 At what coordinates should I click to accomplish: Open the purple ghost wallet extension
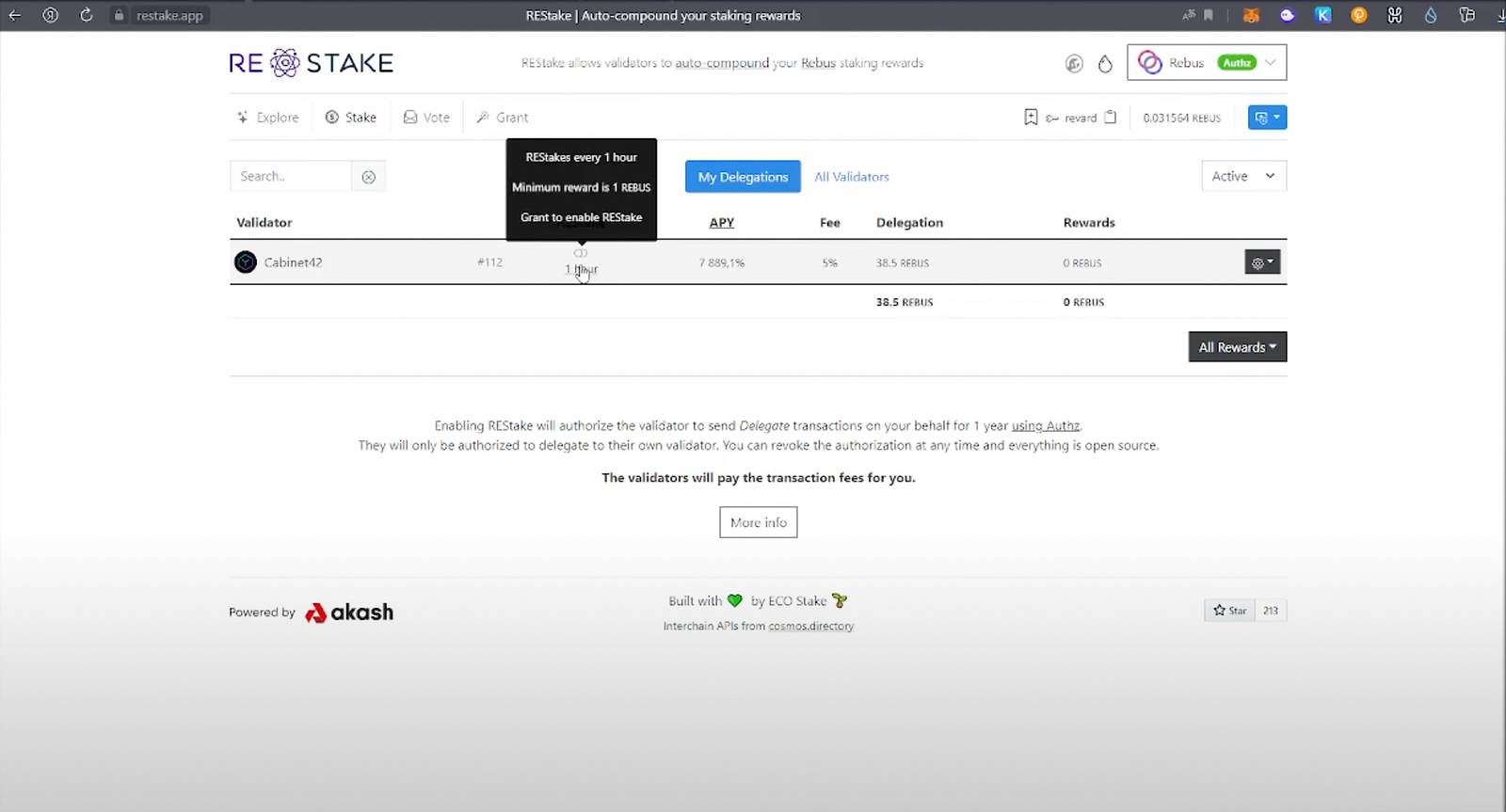click(x=1287, y=15)
